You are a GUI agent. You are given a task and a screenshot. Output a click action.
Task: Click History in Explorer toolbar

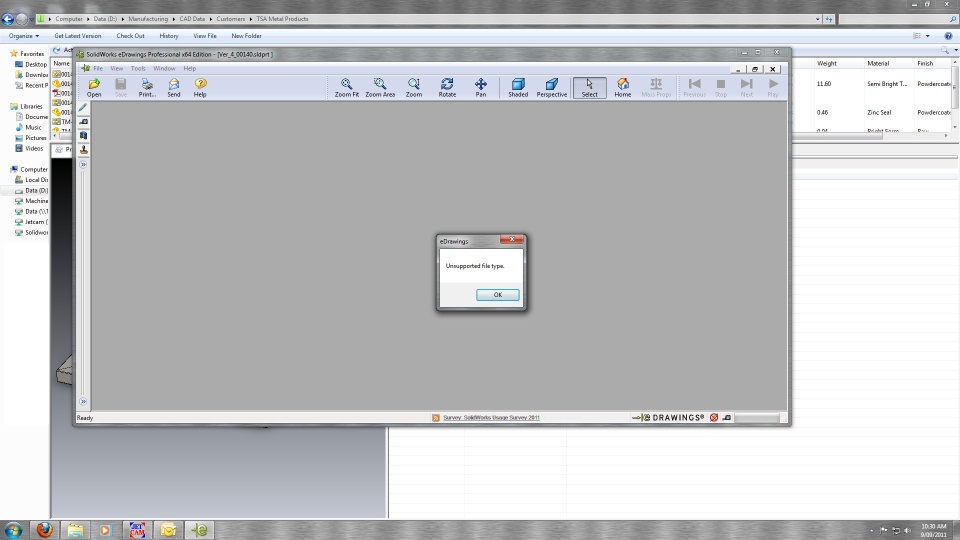169,36
